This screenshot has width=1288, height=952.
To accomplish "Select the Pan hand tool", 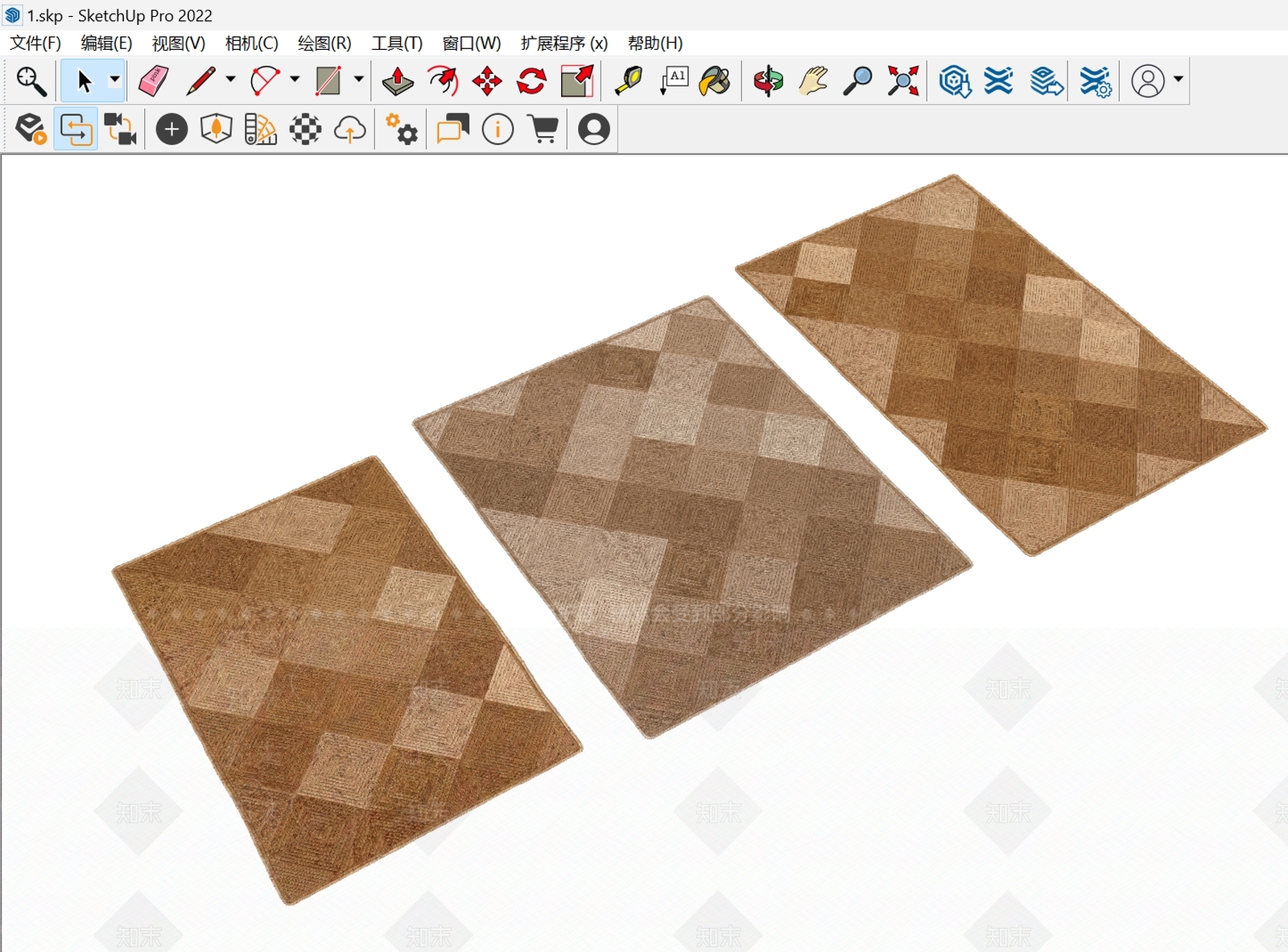I will click(x=813, y=80).
